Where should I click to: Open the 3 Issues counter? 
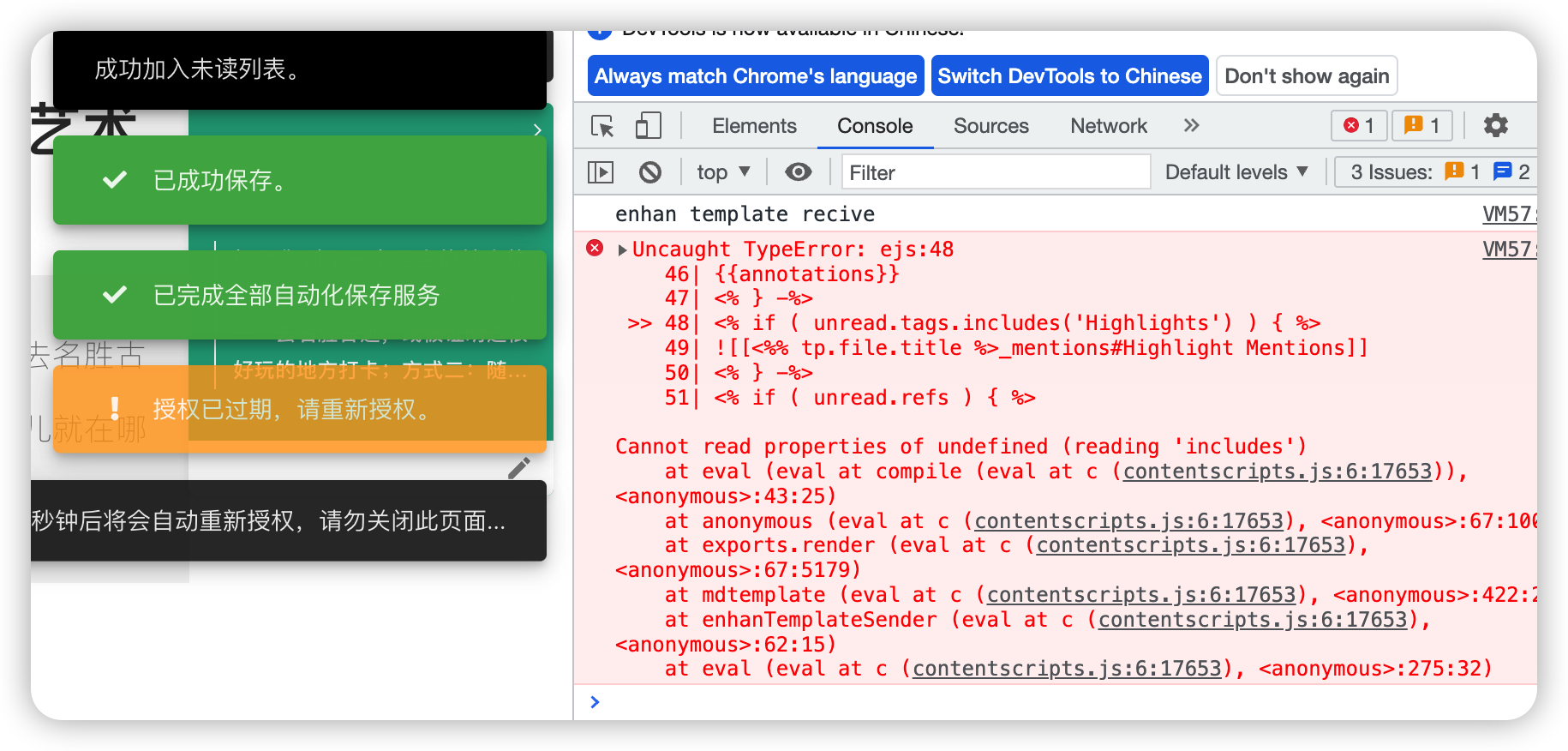pos(1436,172)
